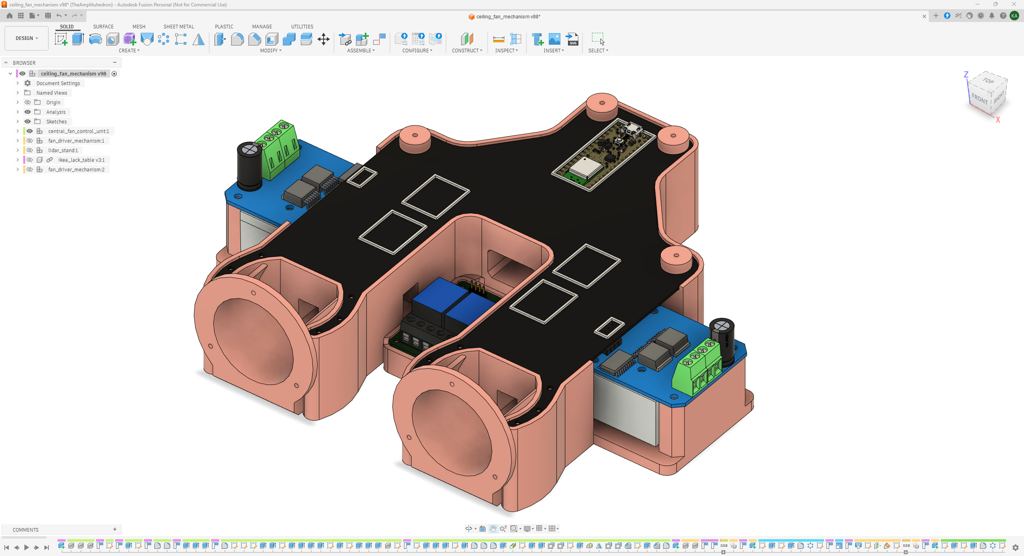Screen dimensions: 1024x556
Task: Open the Insert menu label
Action: [x=553, y=50]
